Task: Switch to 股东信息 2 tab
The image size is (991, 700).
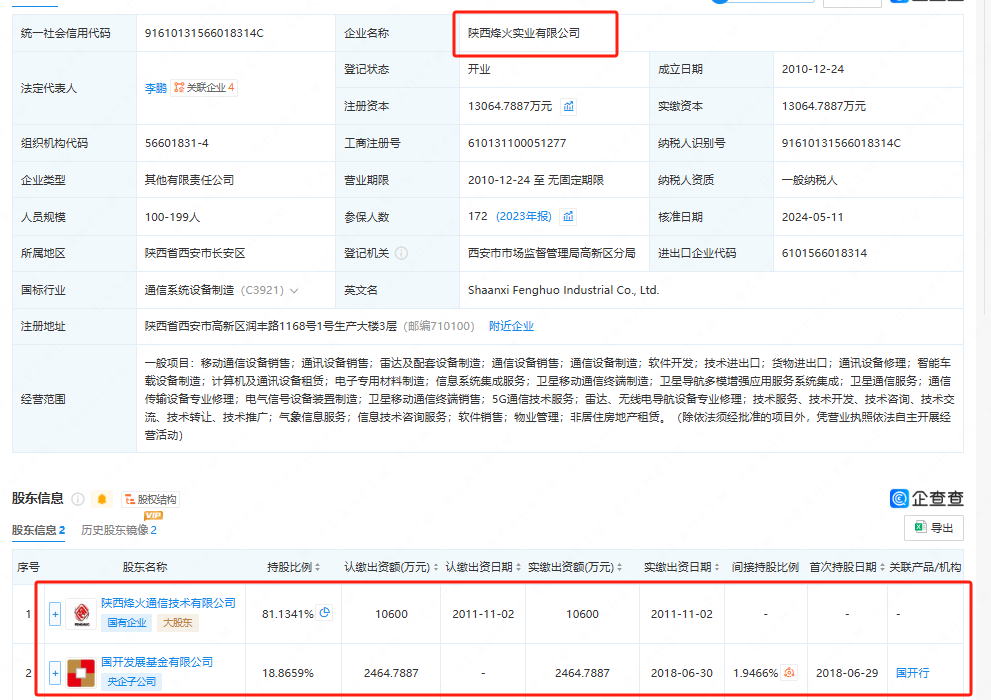Action: point(39,530)
